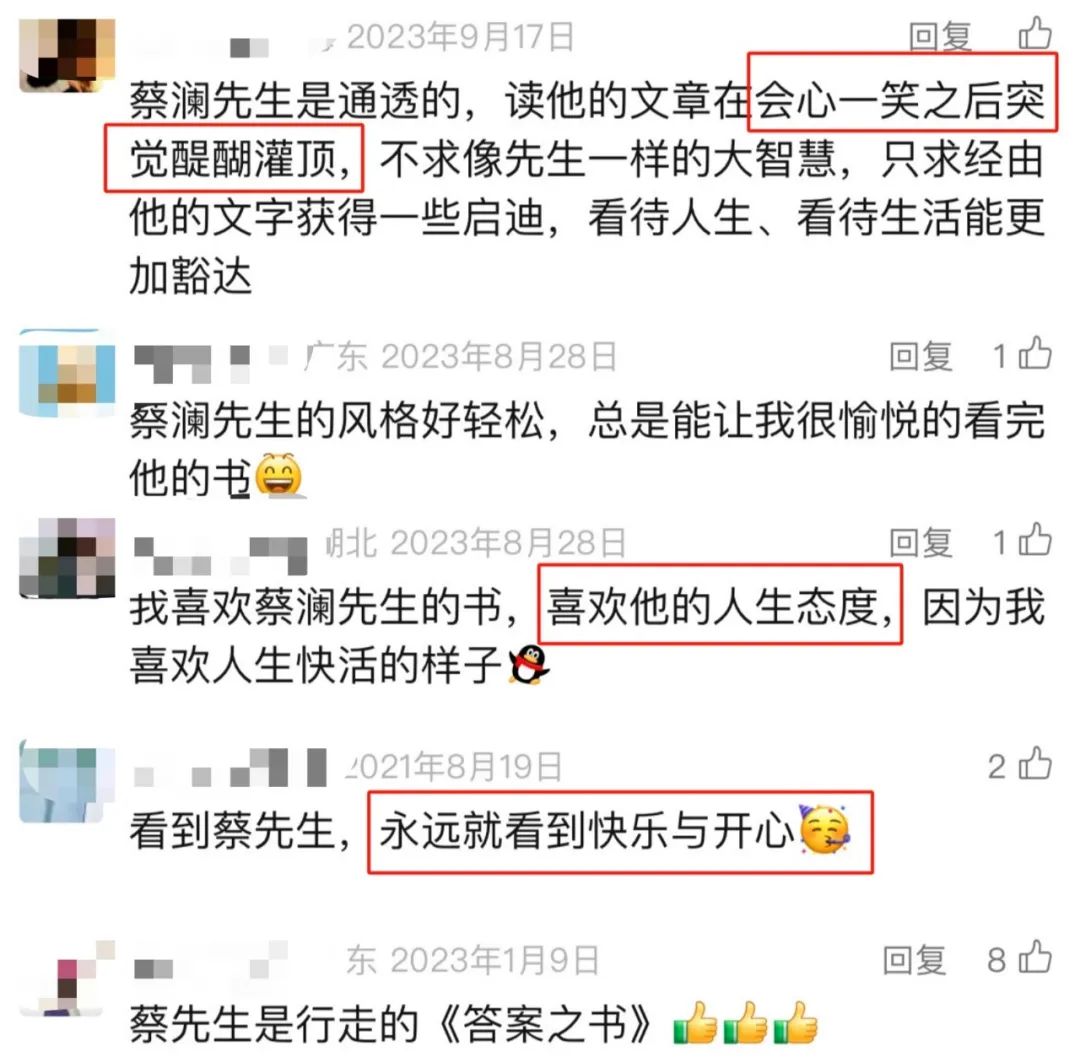Reply to the Guangdong August 28 comment
Screen dimensions: 1080x1057
921,356
